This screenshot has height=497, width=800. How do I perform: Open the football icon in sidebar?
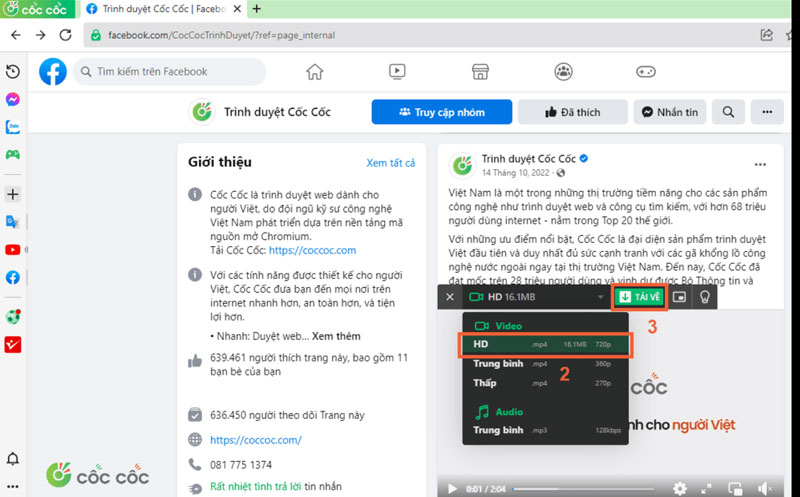[x=13, y=316]
